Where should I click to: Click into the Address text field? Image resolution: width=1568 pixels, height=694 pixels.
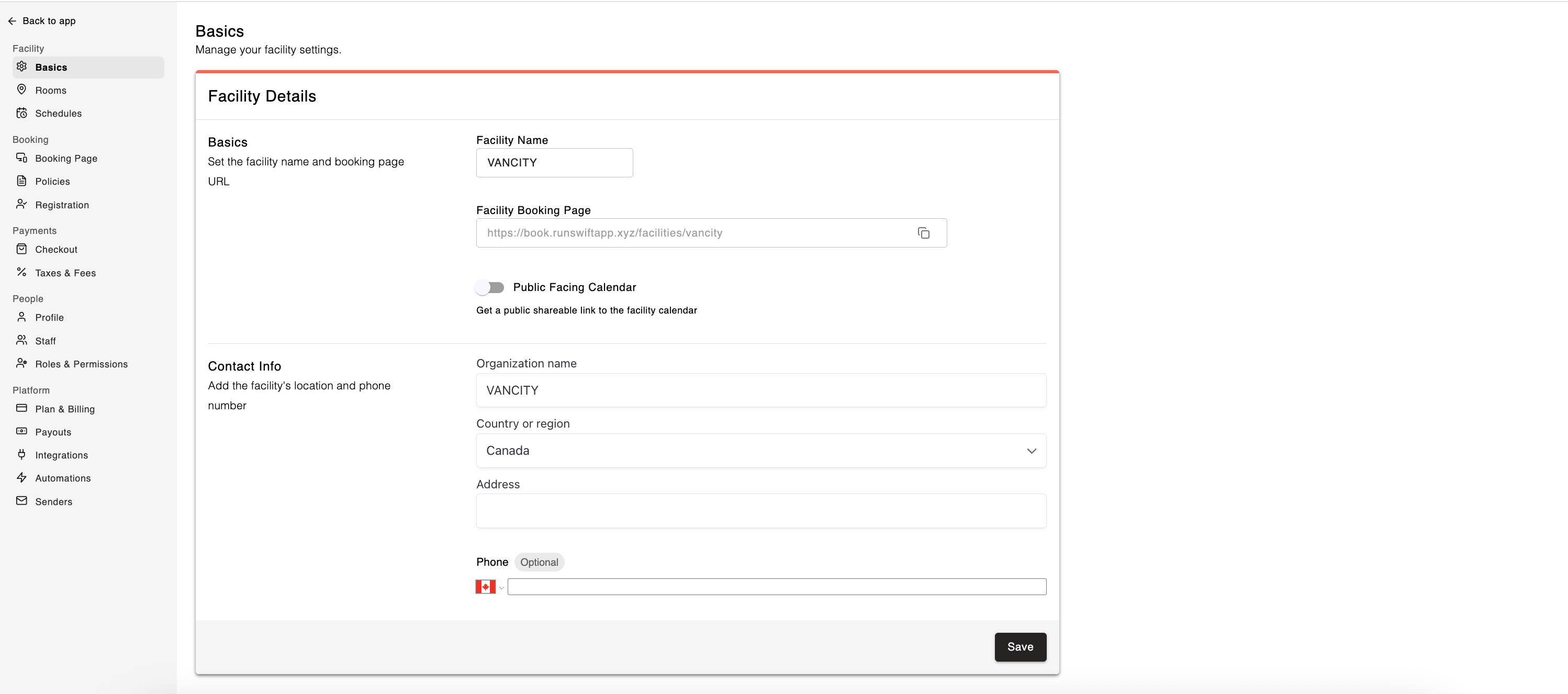(x=760, y=511)
